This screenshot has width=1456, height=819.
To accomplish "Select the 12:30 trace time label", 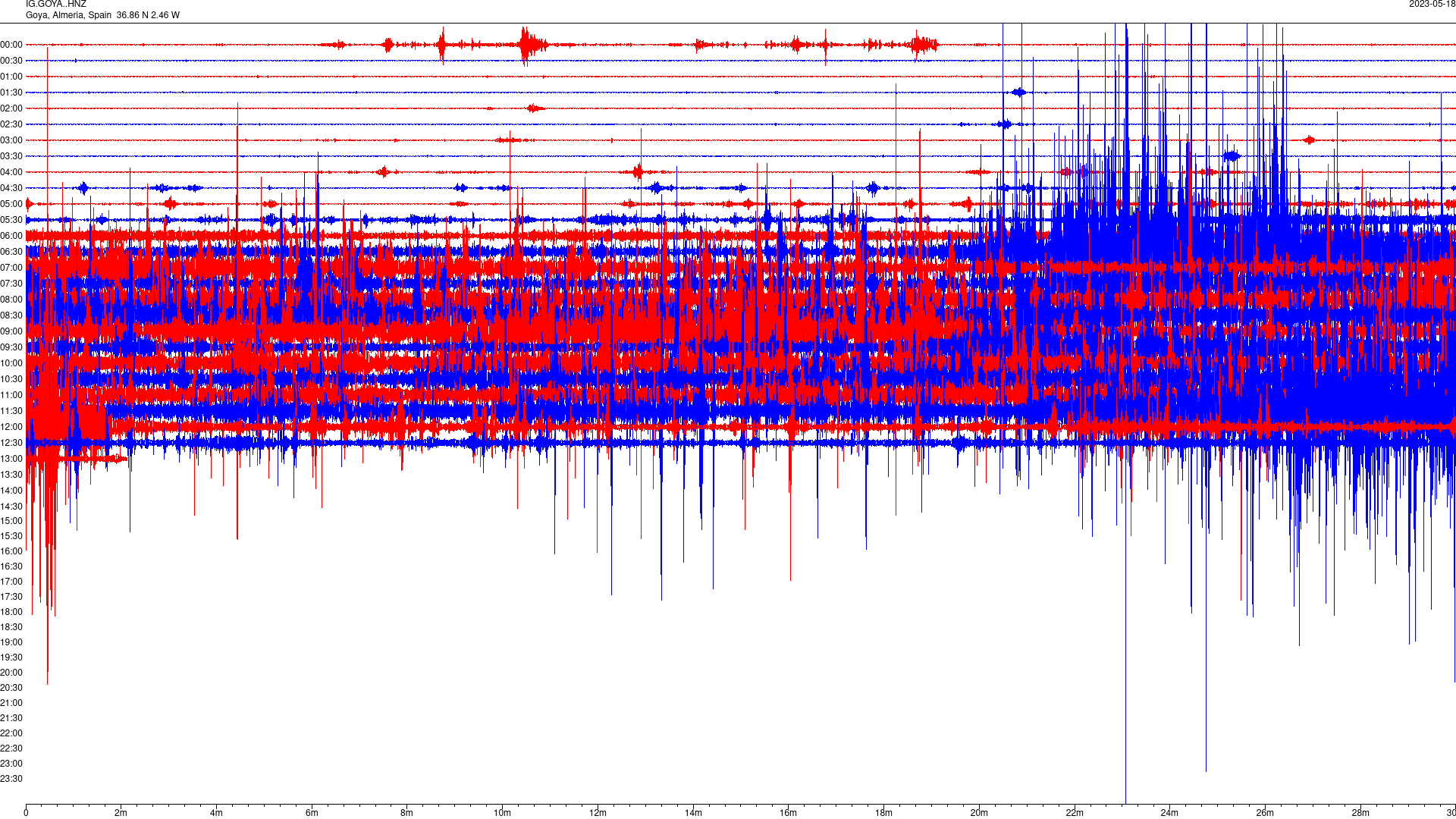I will click(x=11, y=443).
